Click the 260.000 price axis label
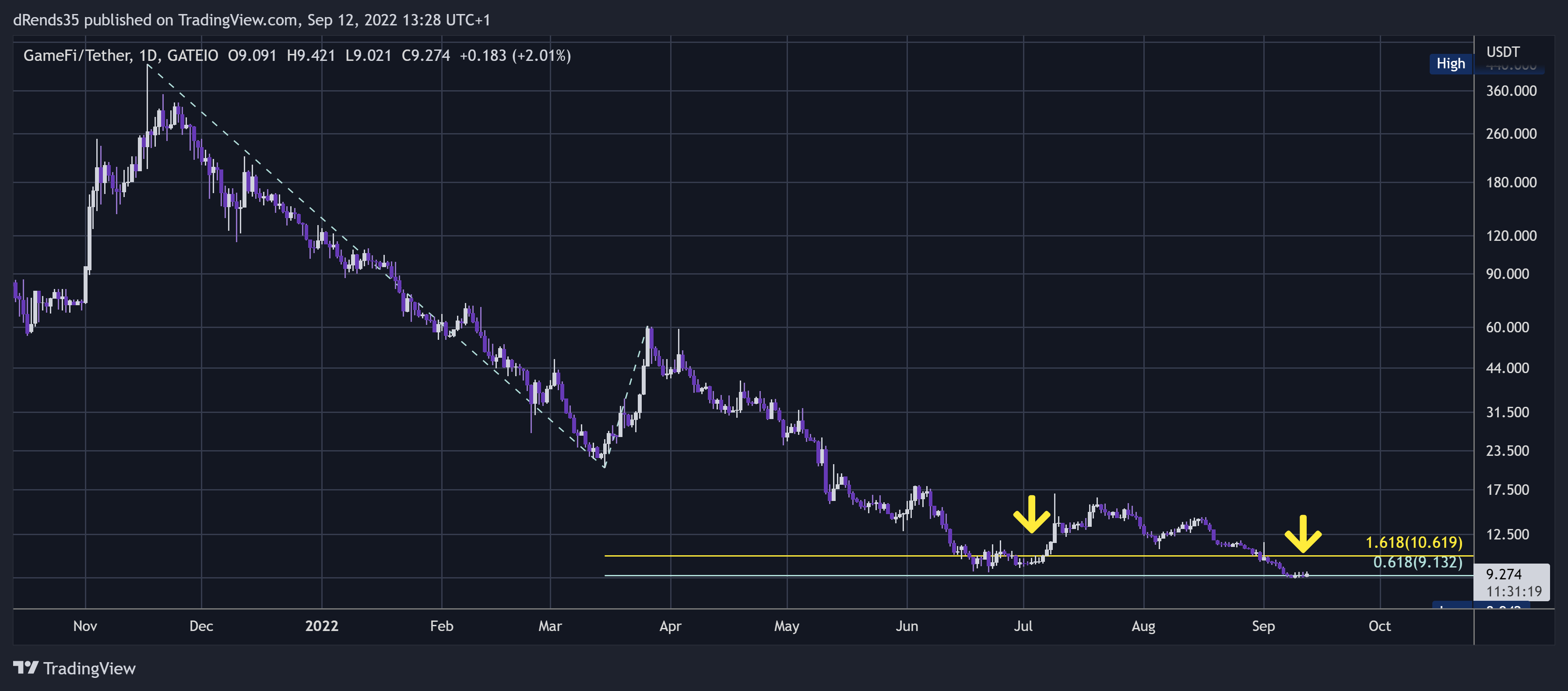Viewport: 1568px width, 691px height. click(1511, 133)
